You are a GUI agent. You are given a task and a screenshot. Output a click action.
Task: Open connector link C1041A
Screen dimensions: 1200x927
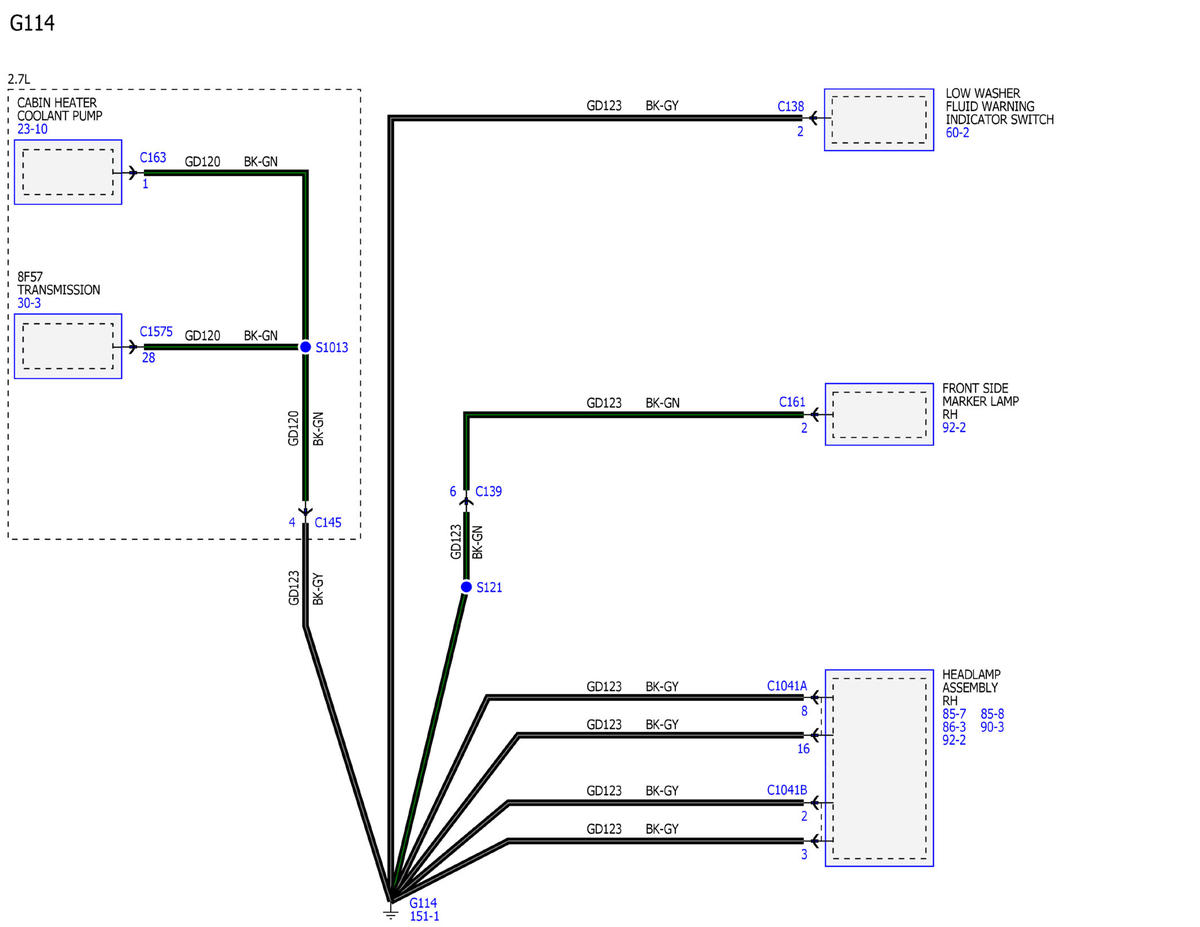(x=786, y=685)
